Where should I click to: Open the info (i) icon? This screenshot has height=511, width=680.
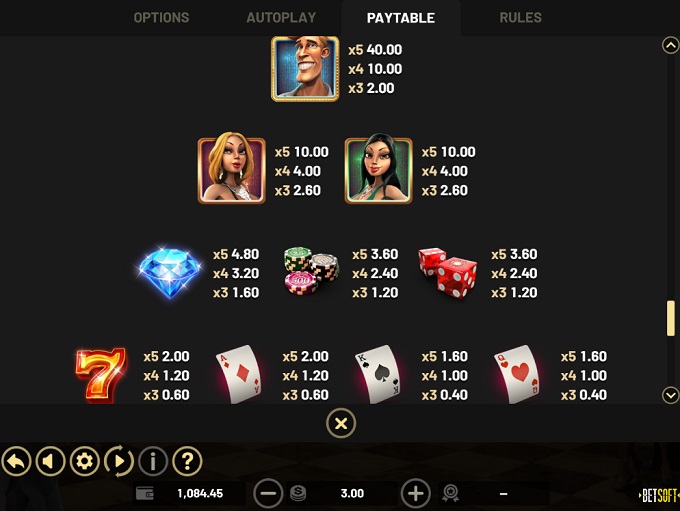tap(153, 461)
